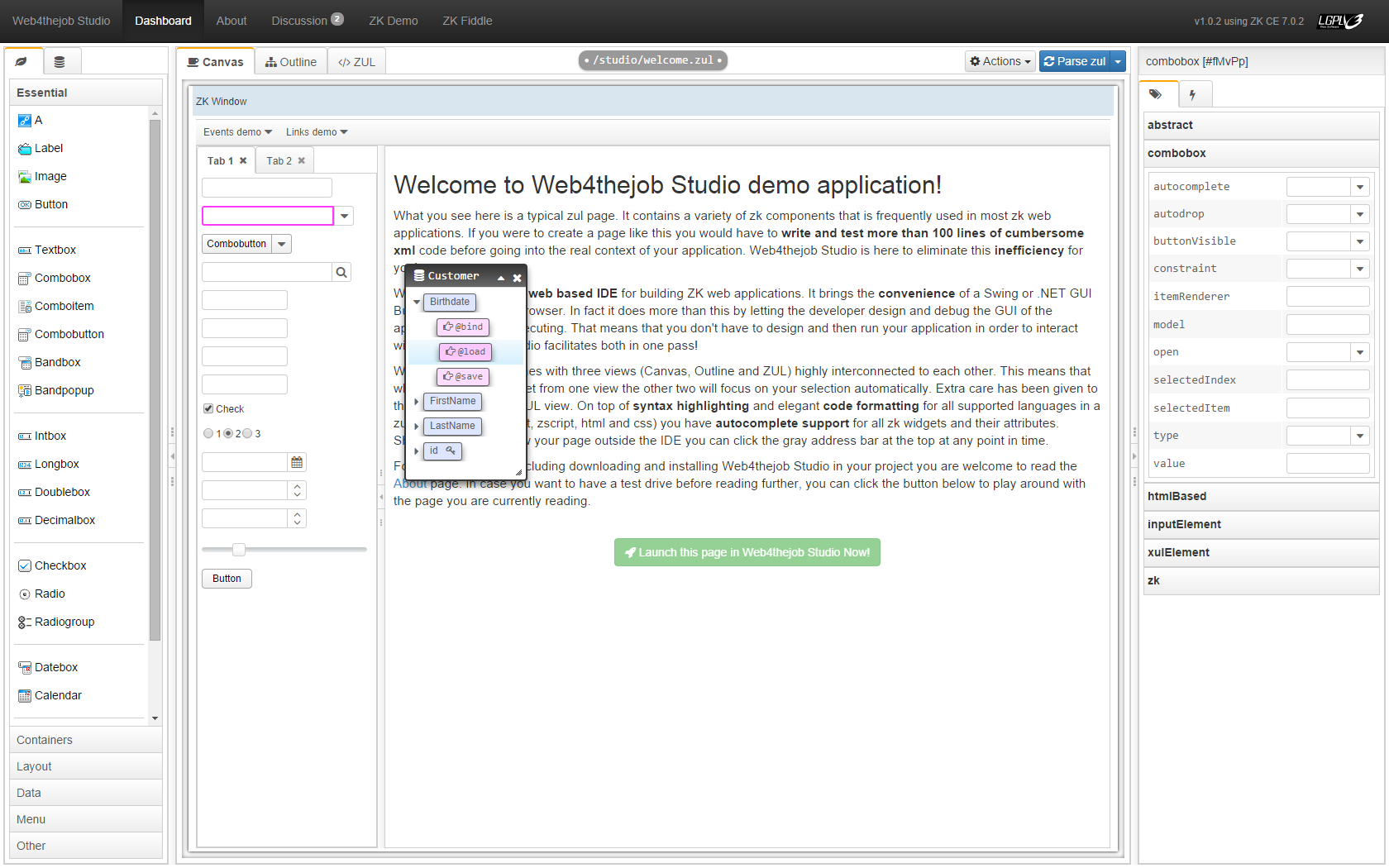Open the events lightning tab icon
Screen dimensions: 1389x868
[x=1192, y=95]
